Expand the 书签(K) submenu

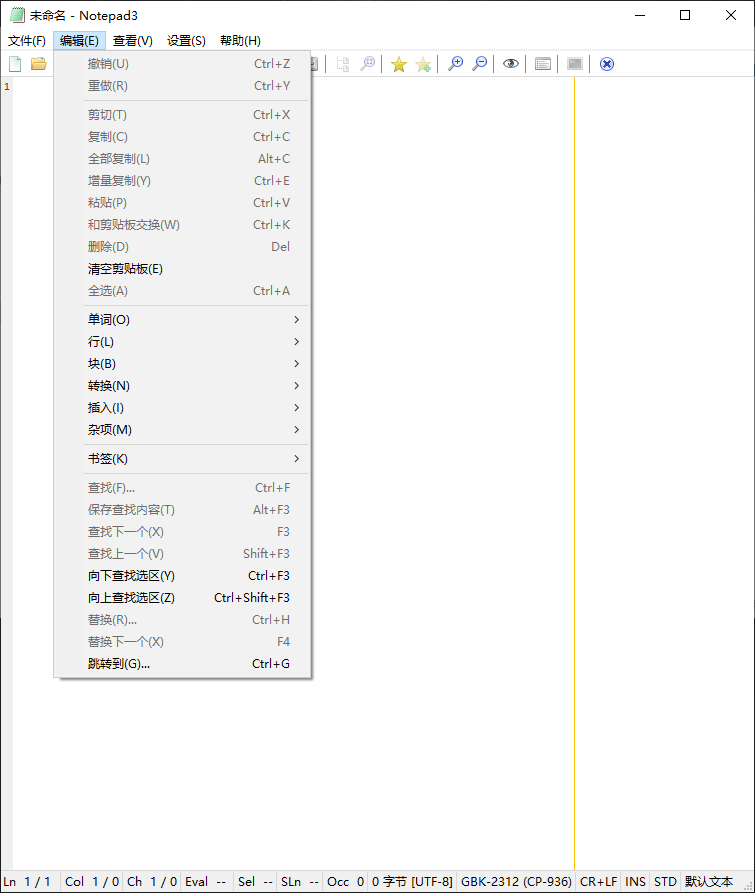tap(182, 458)
